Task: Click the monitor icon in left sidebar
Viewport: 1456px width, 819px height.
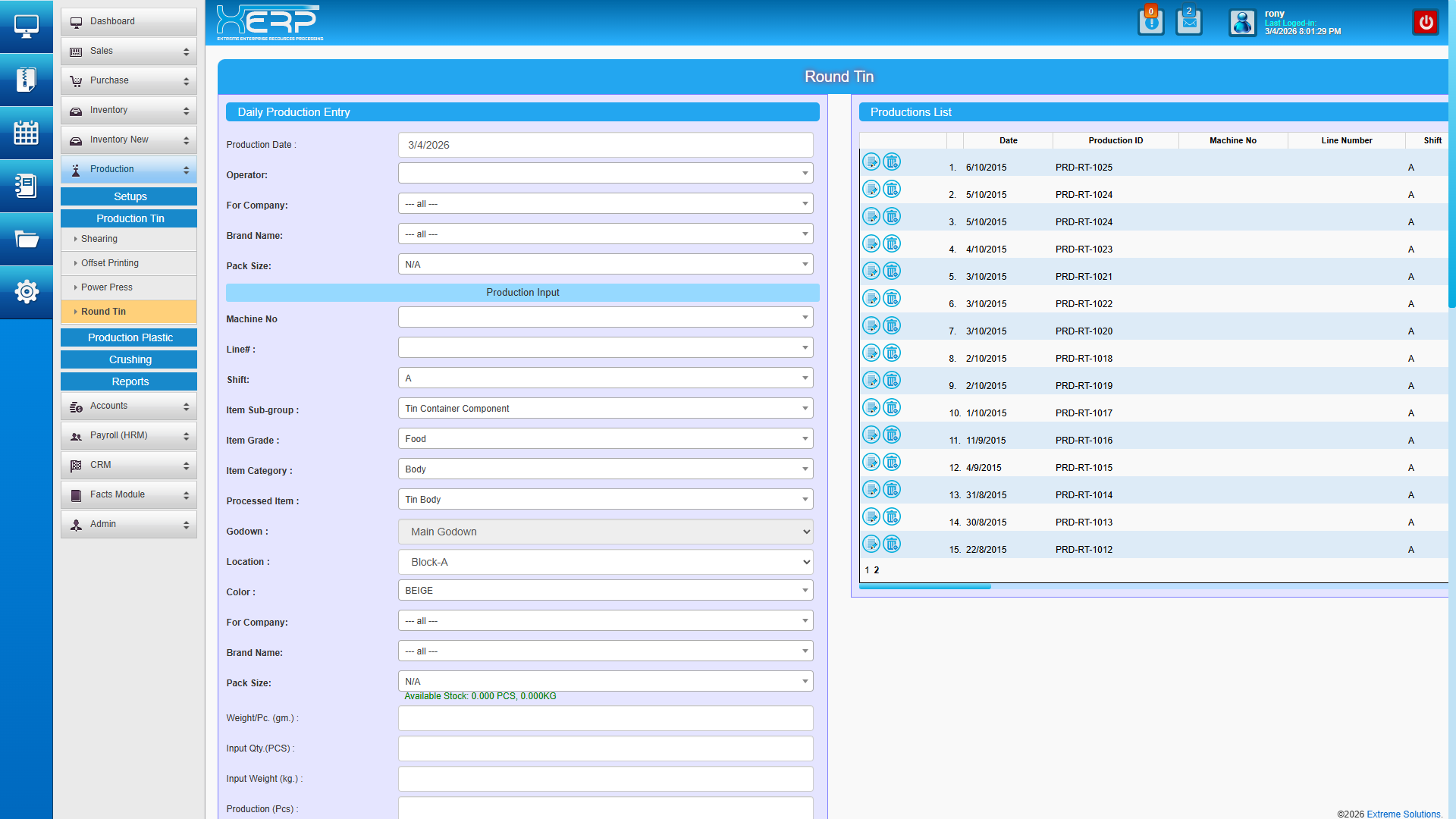Action: tap(26, 27)
